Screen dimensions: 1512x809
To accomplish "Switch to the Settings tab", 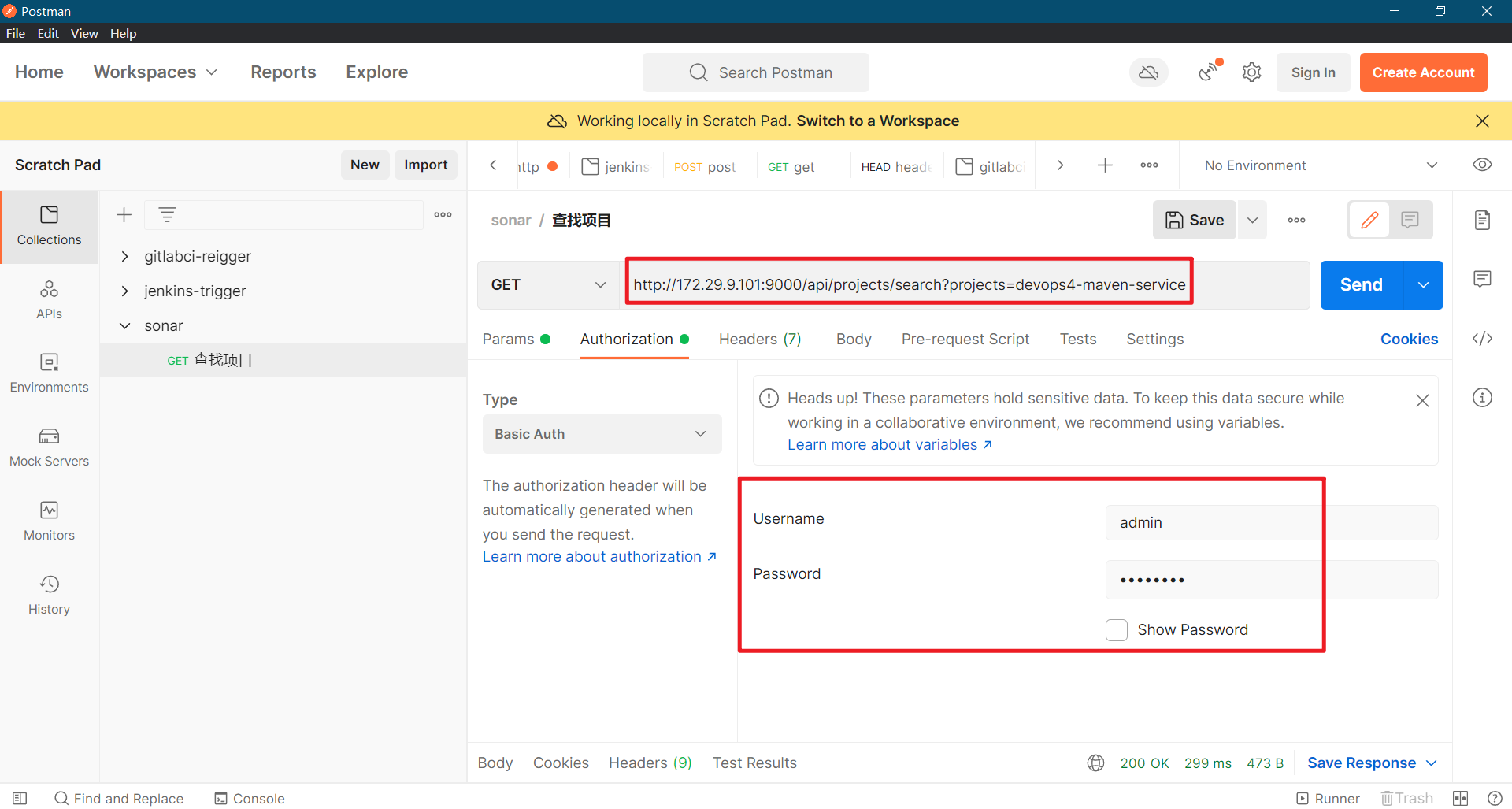I will 1154,339.
